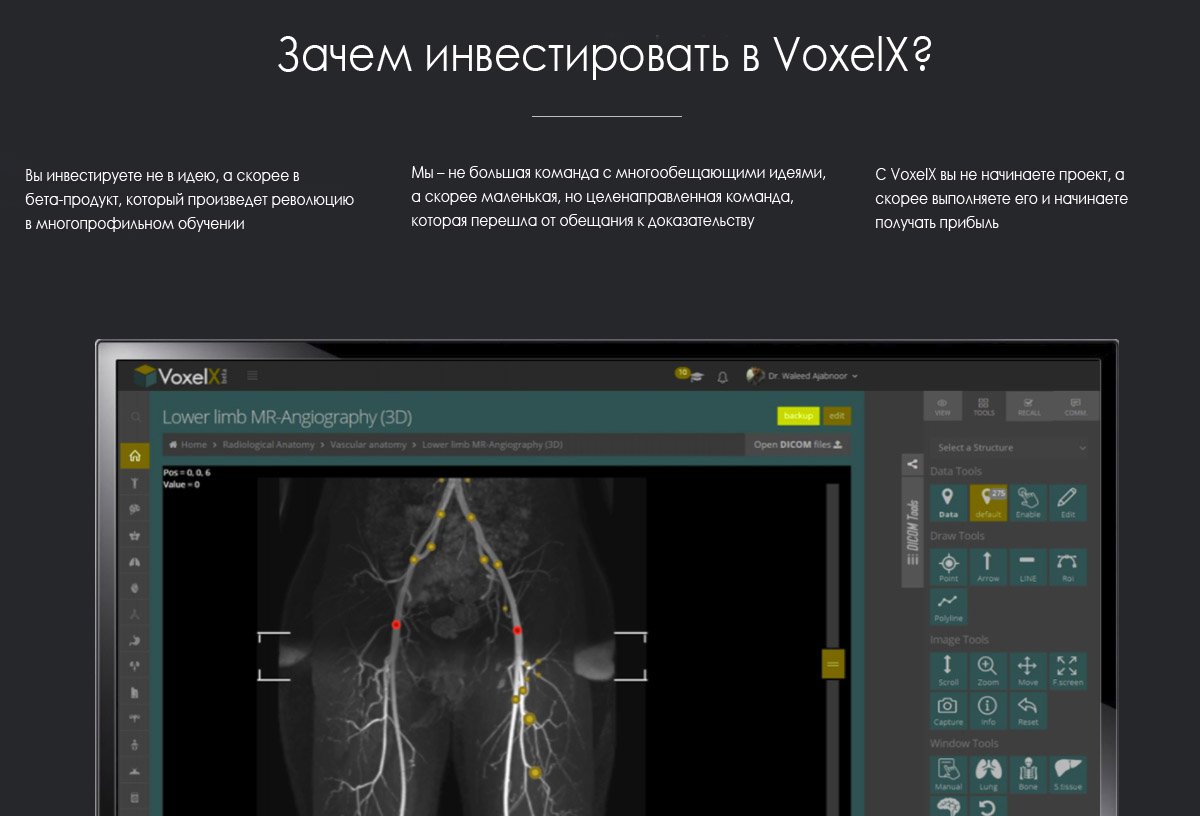Click the Open DICOM files button

tap(798, 444)
